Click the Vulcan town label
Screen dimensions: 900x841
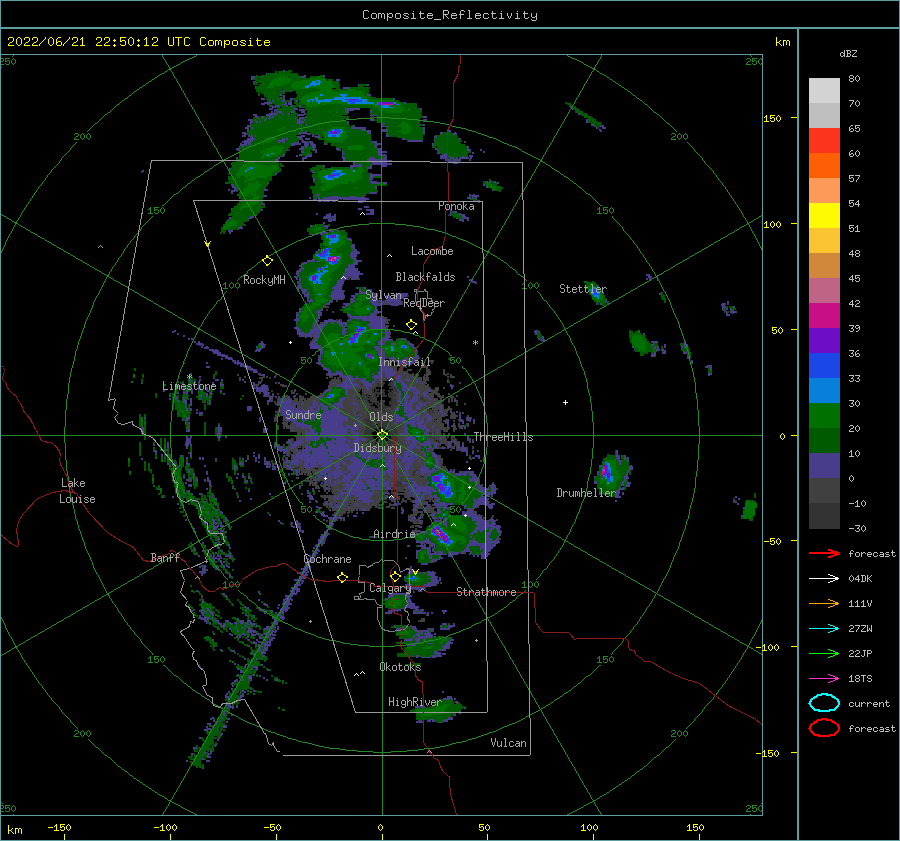click(508, 743)
